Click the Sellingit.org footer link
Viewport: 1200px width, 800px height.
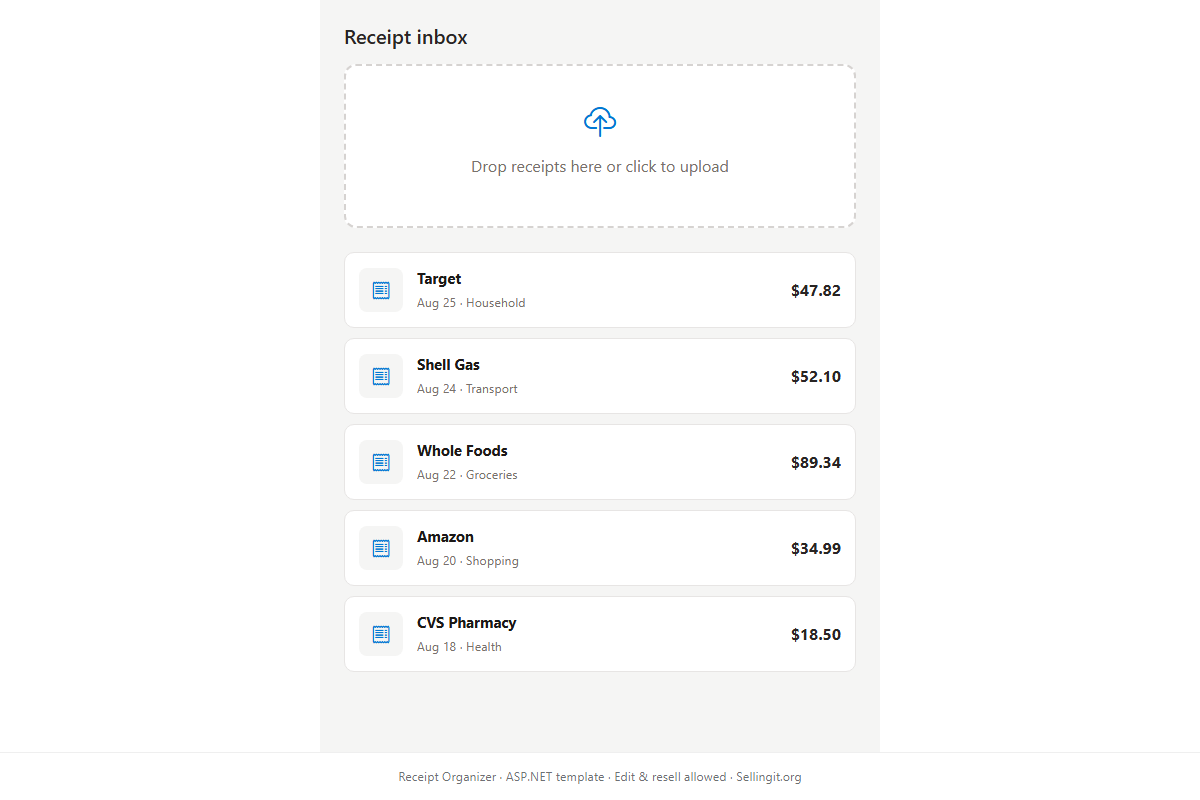tap(769, 777)
